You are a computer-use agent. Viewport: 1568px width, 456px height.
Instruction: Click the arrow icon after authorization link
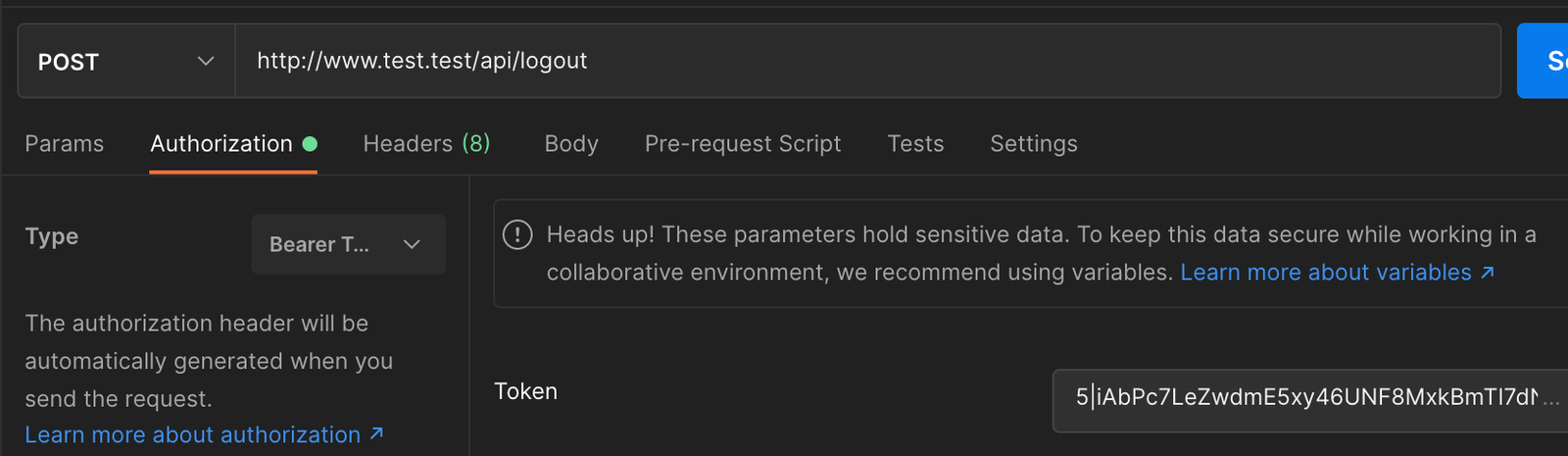[x=376, y=433]
